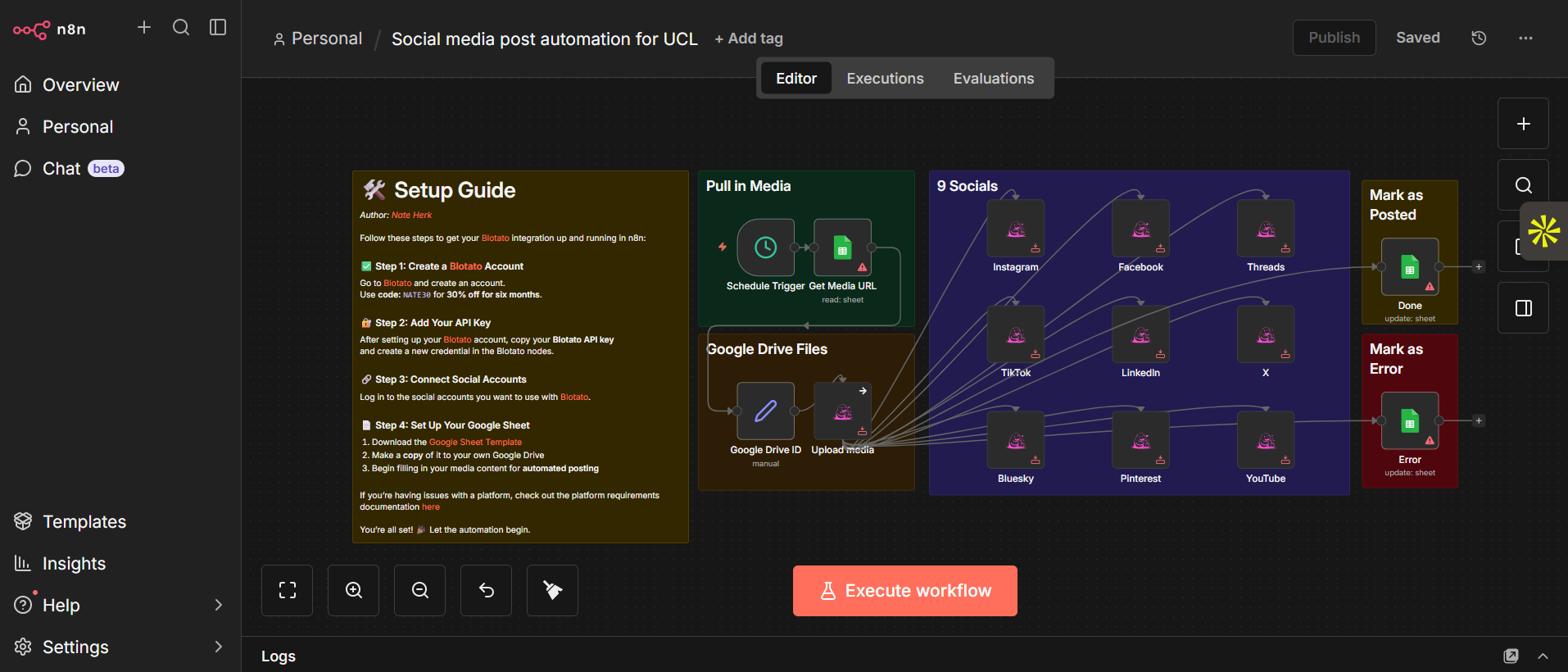This screenshot has width=1568, height=672.
Task: Expand the Logs panel chevron
Action: click(1543, 656)
